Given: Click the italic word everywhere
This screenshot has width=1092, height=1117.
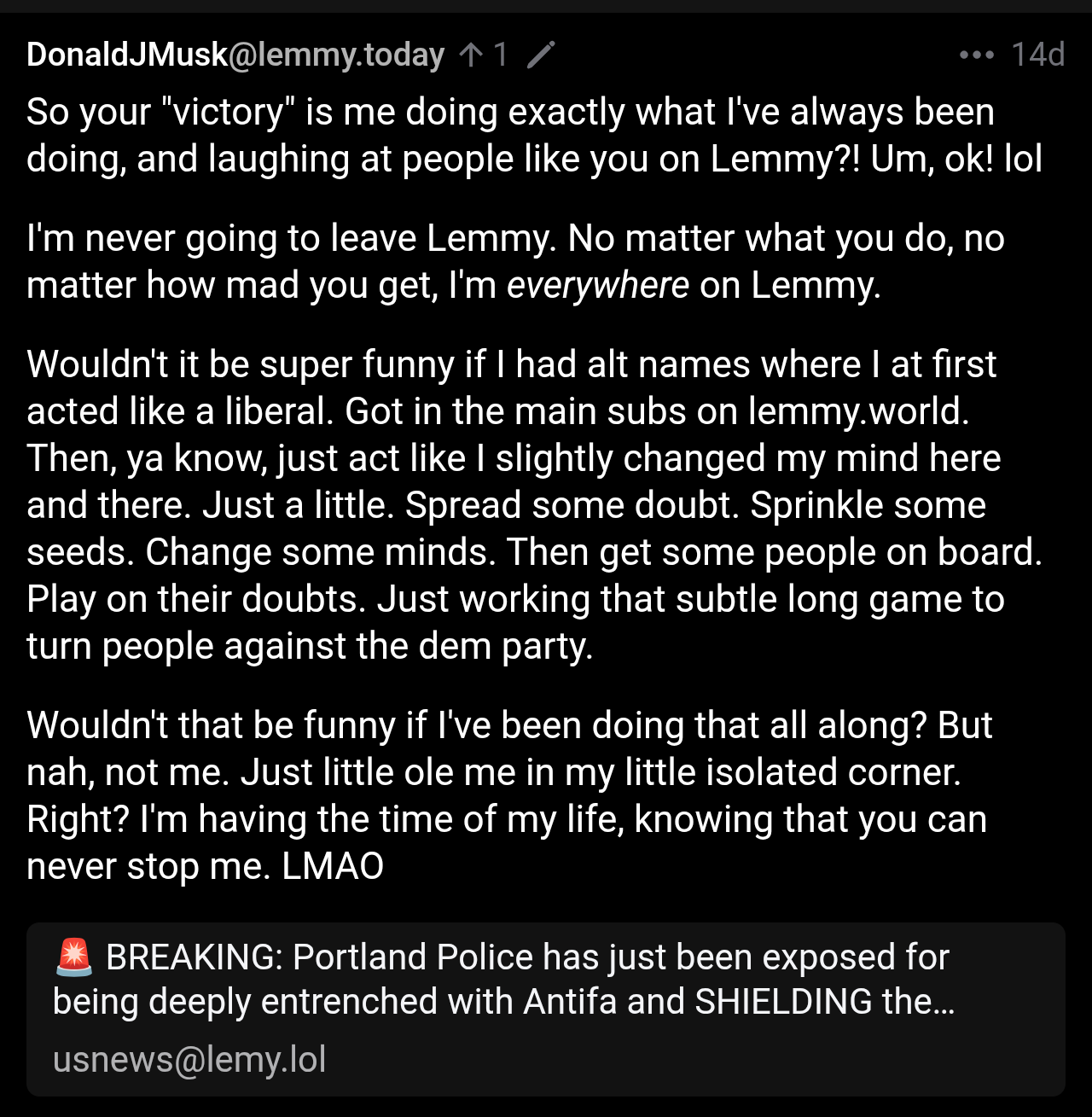Looking at the screenshot, I should [597, 285].
